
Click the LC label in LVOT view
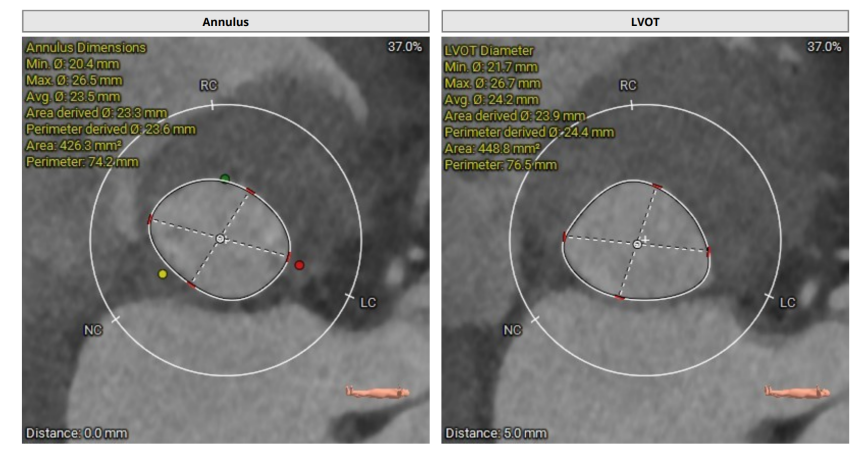(788, 302)
